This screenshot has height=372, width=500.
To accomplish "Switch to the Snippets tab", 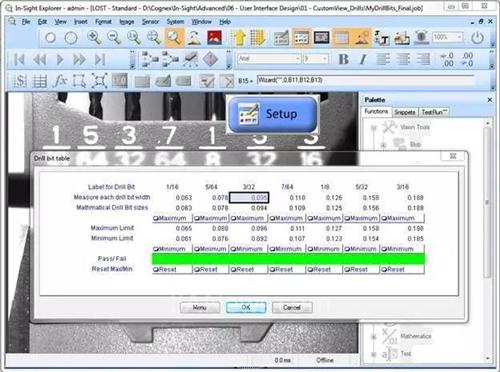I will (x=405, y=112).
